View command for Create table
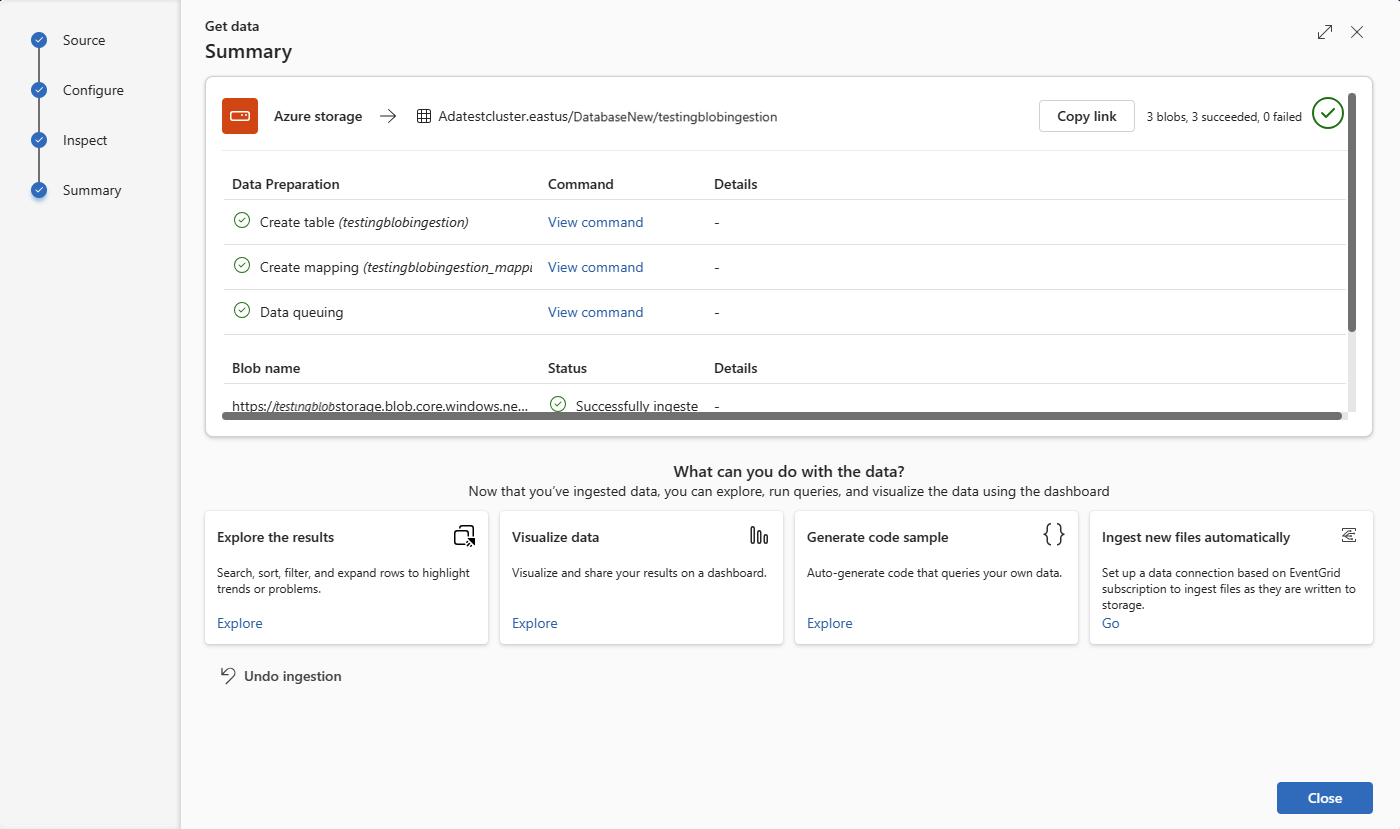Viewport: 1400px width, 829px height. click(595, 222)
